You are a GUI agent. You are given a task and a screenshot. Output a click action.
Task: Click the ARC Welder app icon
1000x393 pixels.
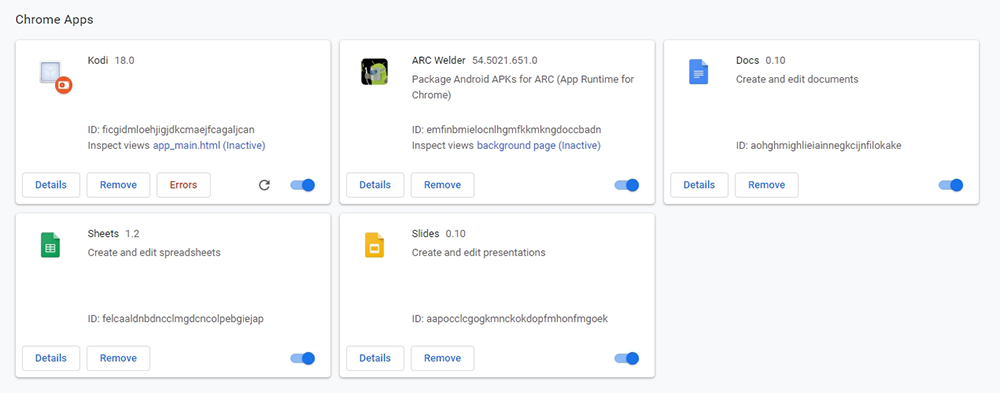(374, 72)
